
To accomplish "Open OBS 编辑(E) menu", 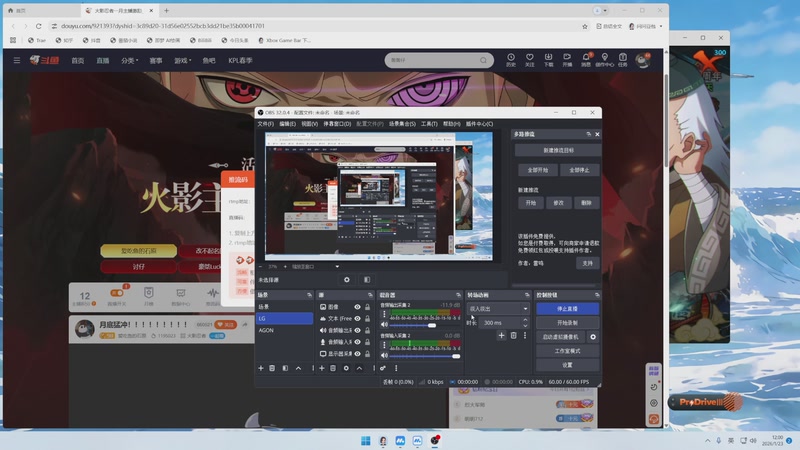I will [x=287, y=124].
